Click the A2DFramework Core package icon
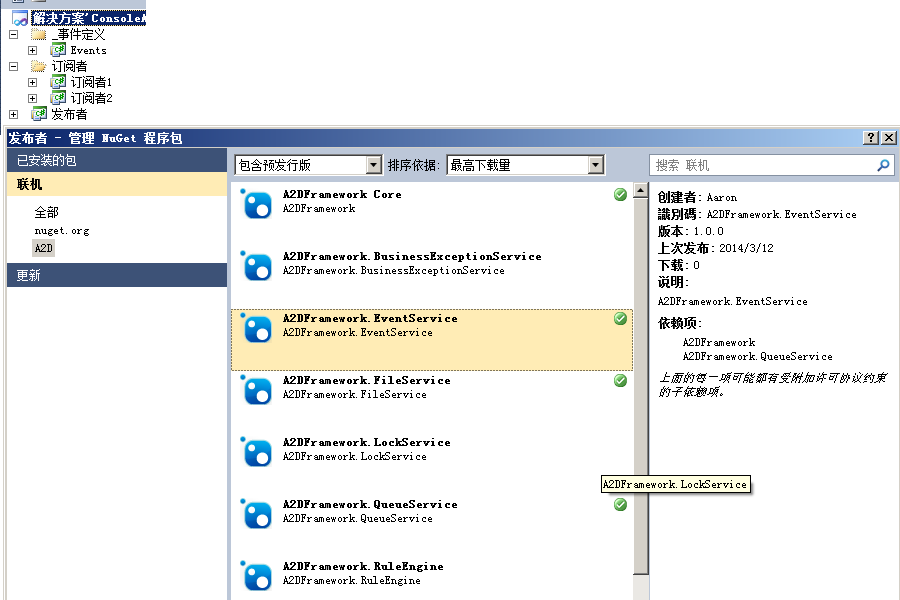Viewport: 900px width, 600px height. coord(256,204)
